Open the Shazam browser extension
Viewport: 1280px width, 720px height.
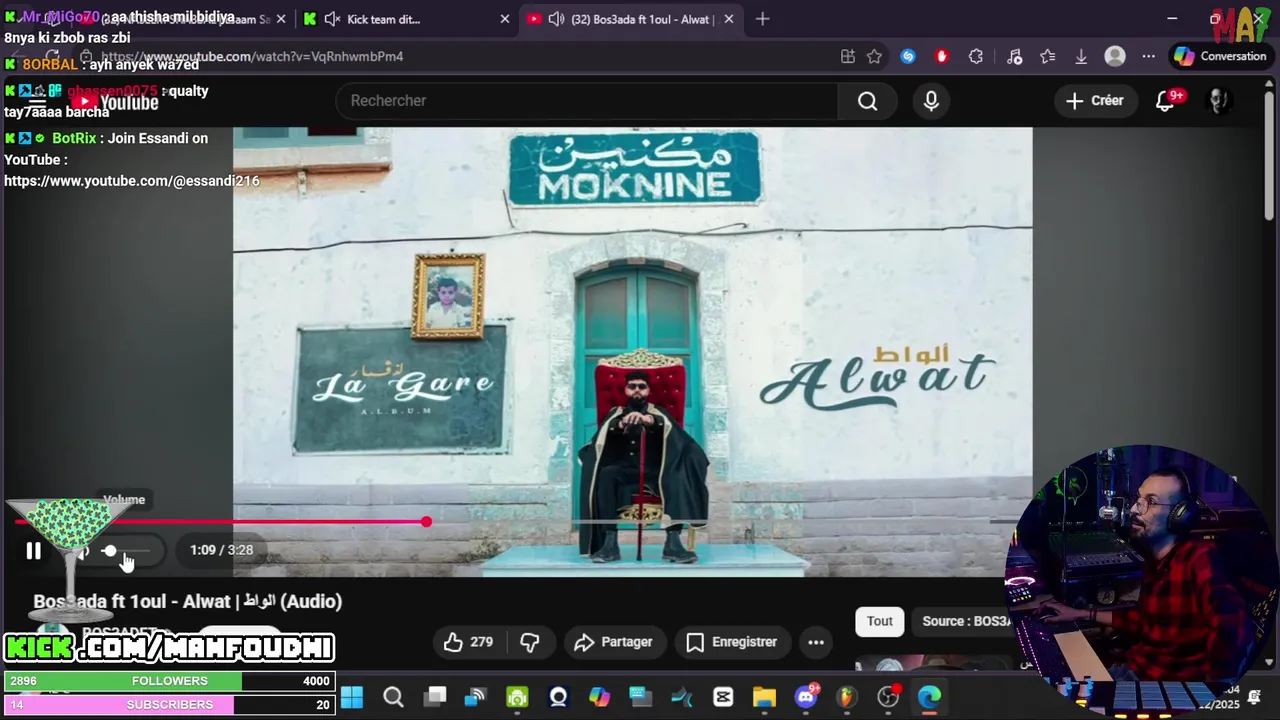point(908,57)
